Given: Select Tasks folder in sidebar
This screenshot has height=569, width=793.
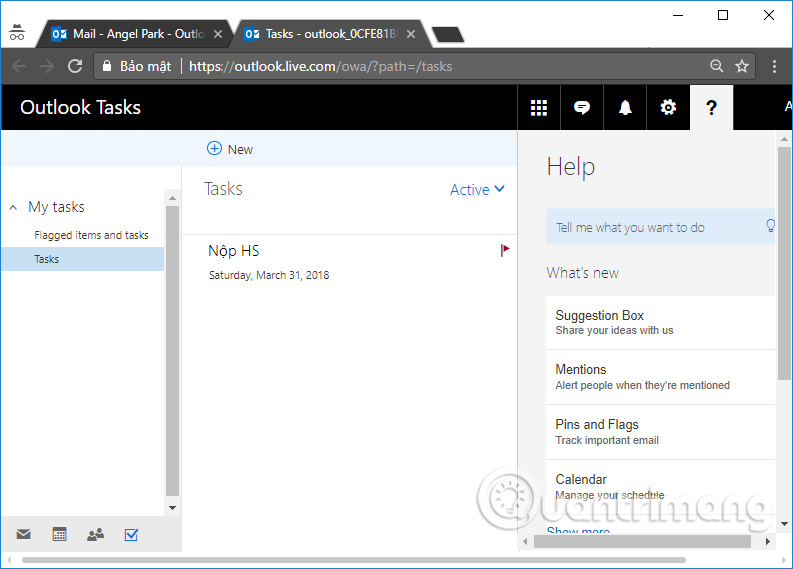Looking at the screenshot, I should click(x=82, y=259).
